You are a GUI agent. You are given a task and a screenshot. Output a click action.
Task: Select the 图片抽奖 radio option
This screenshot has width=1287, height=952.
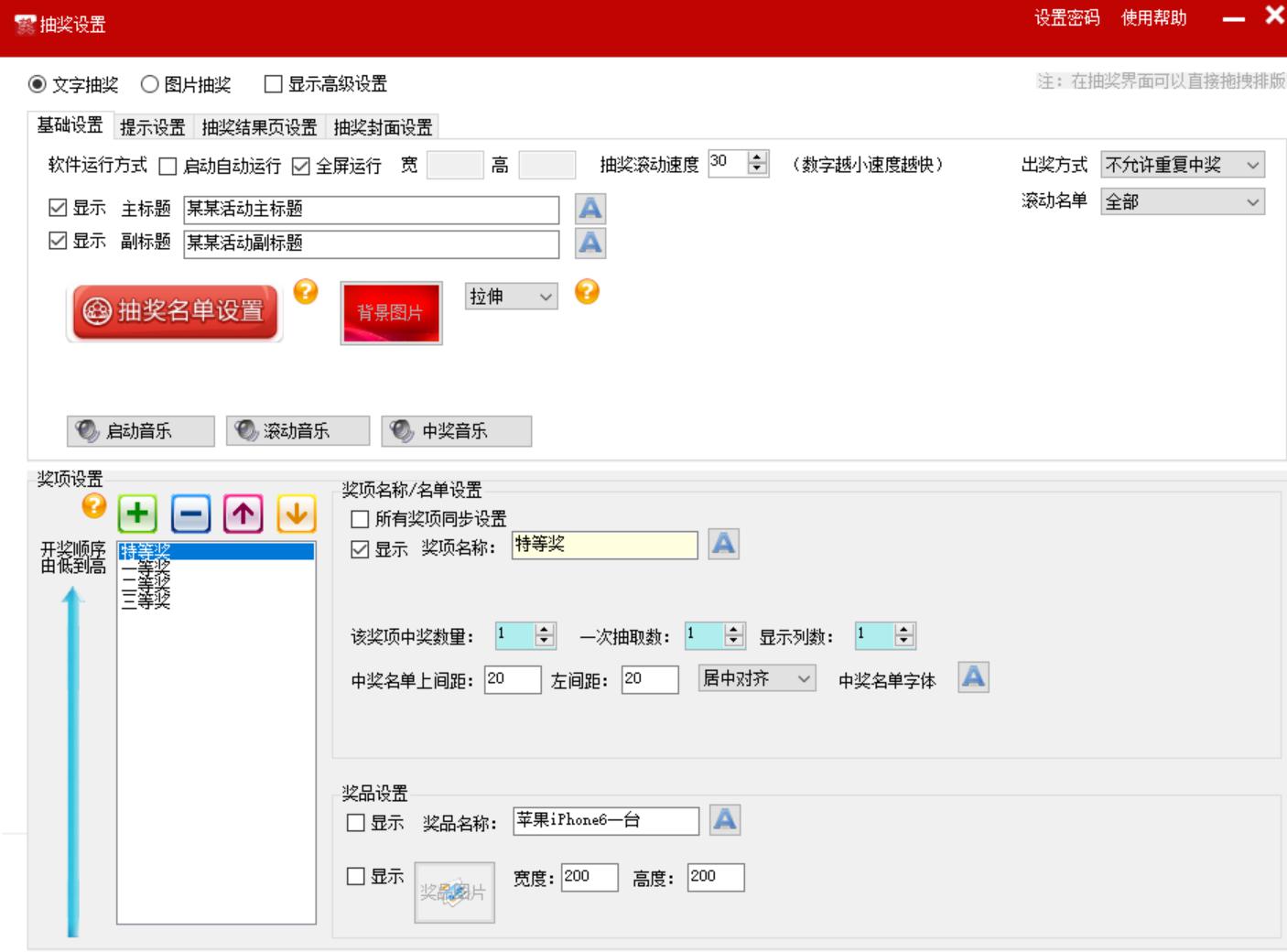pos(150,84)
